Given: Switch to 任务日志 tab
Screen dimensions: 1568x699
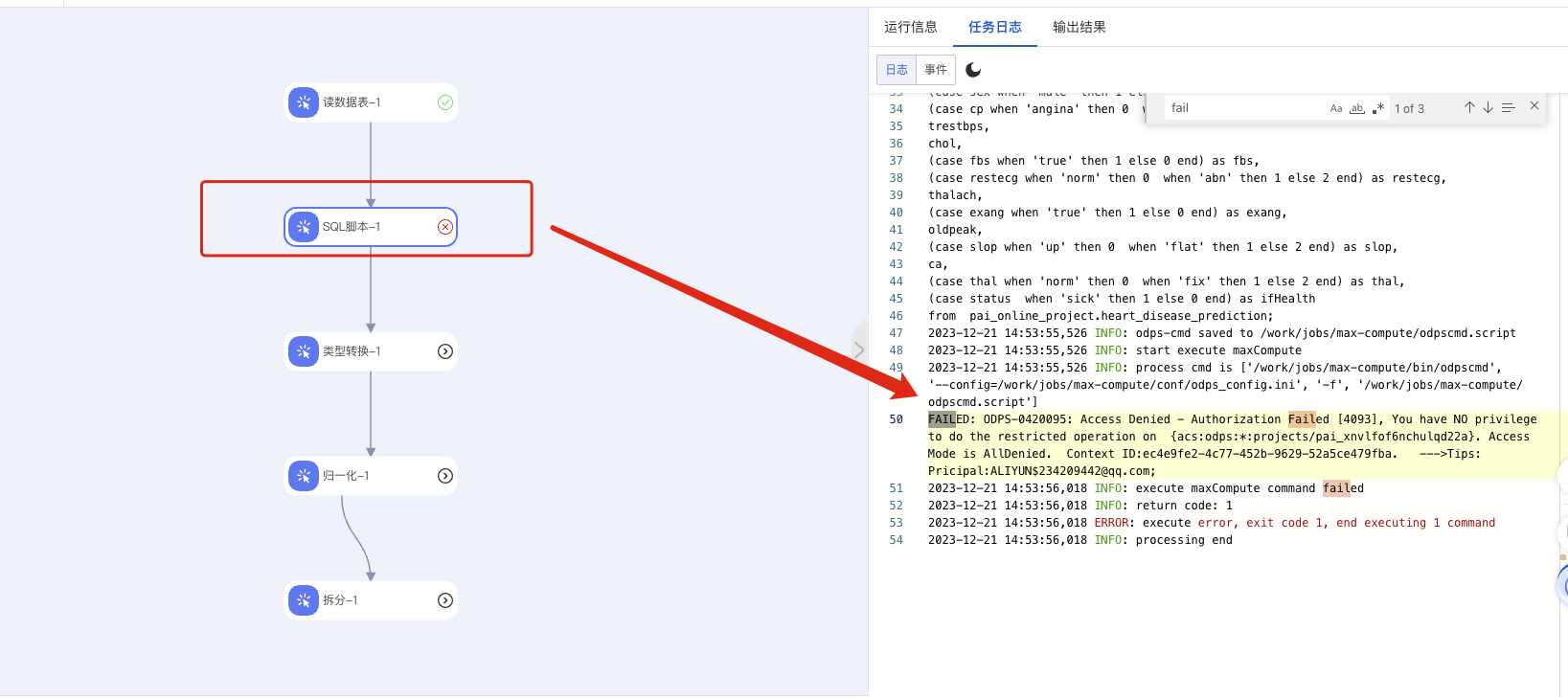Looking at the screenshot, I should coord(995,27).
